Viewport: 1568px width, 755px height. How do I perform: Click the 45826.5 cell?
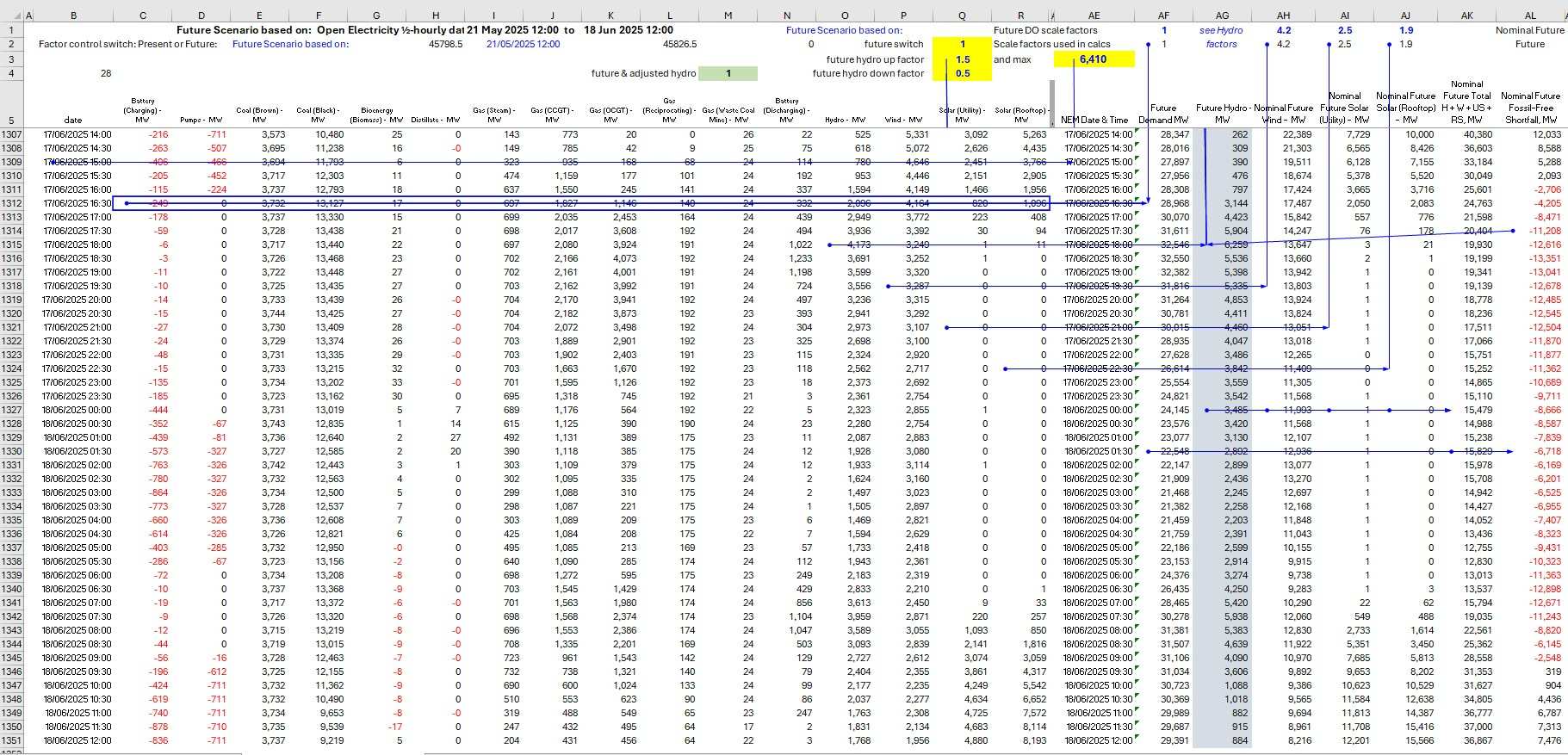coord(680,44)
